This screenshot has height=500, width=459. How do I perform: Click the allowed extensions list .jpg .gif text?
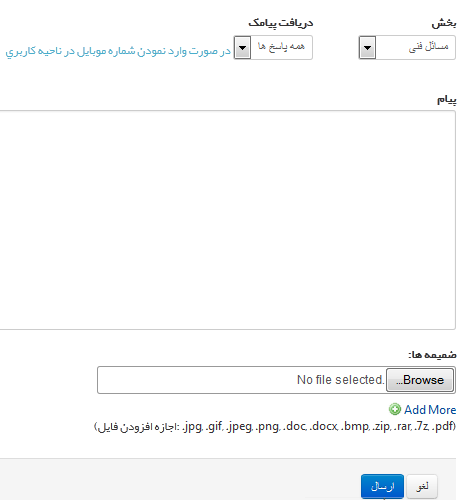tap(318, 426)
